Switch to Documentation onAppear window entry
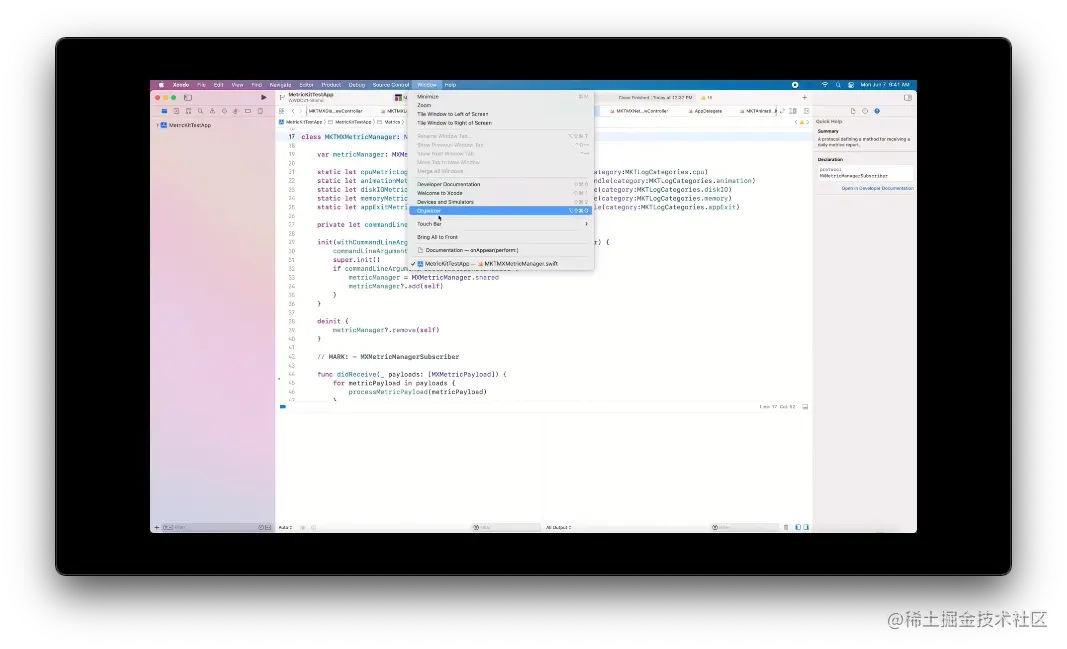This screenshot has height=649, width=1067. point(500,250)
